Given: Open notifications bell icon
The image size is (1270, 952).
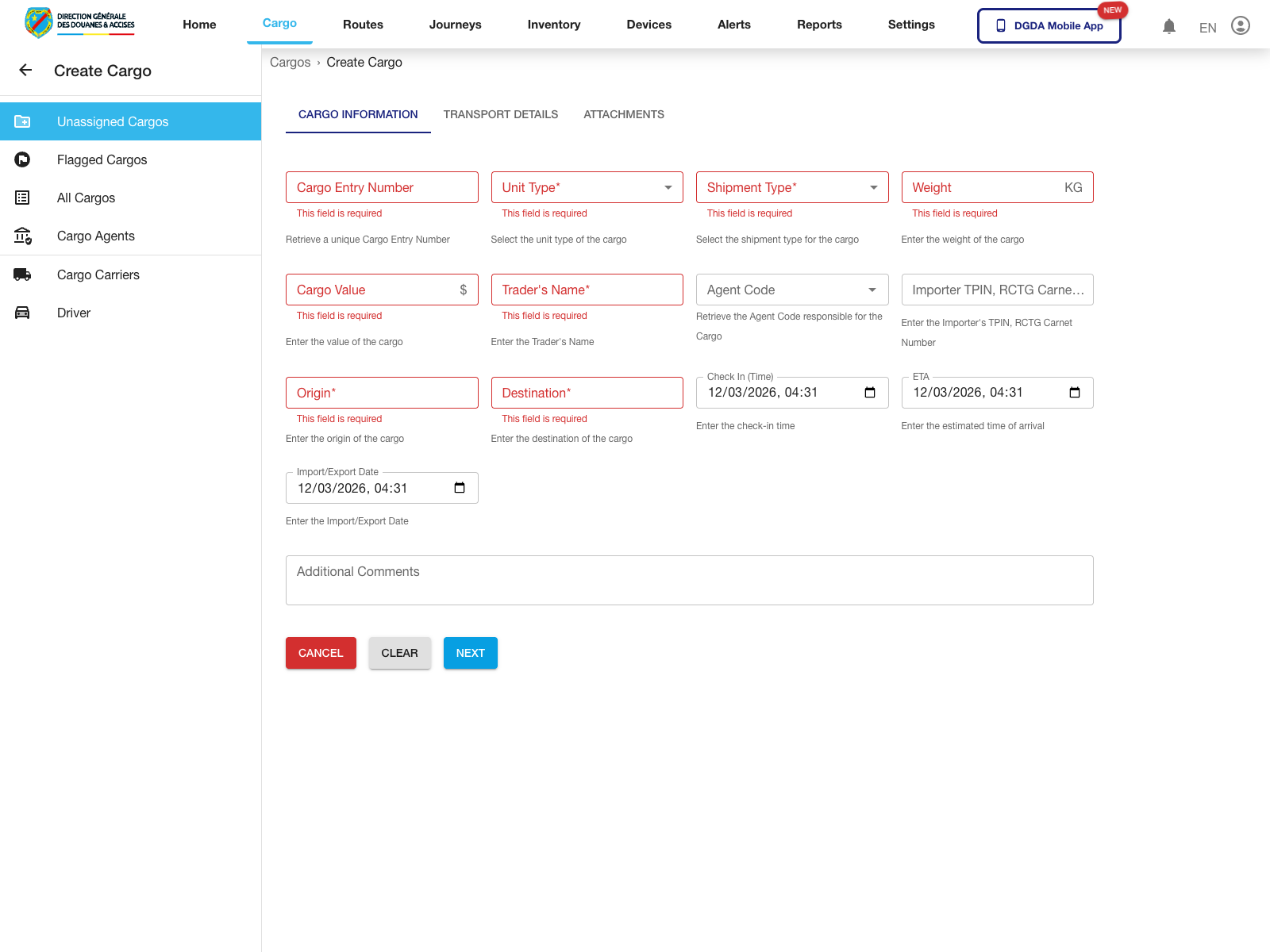Looking at the screenshot, I should point(1168,26).
